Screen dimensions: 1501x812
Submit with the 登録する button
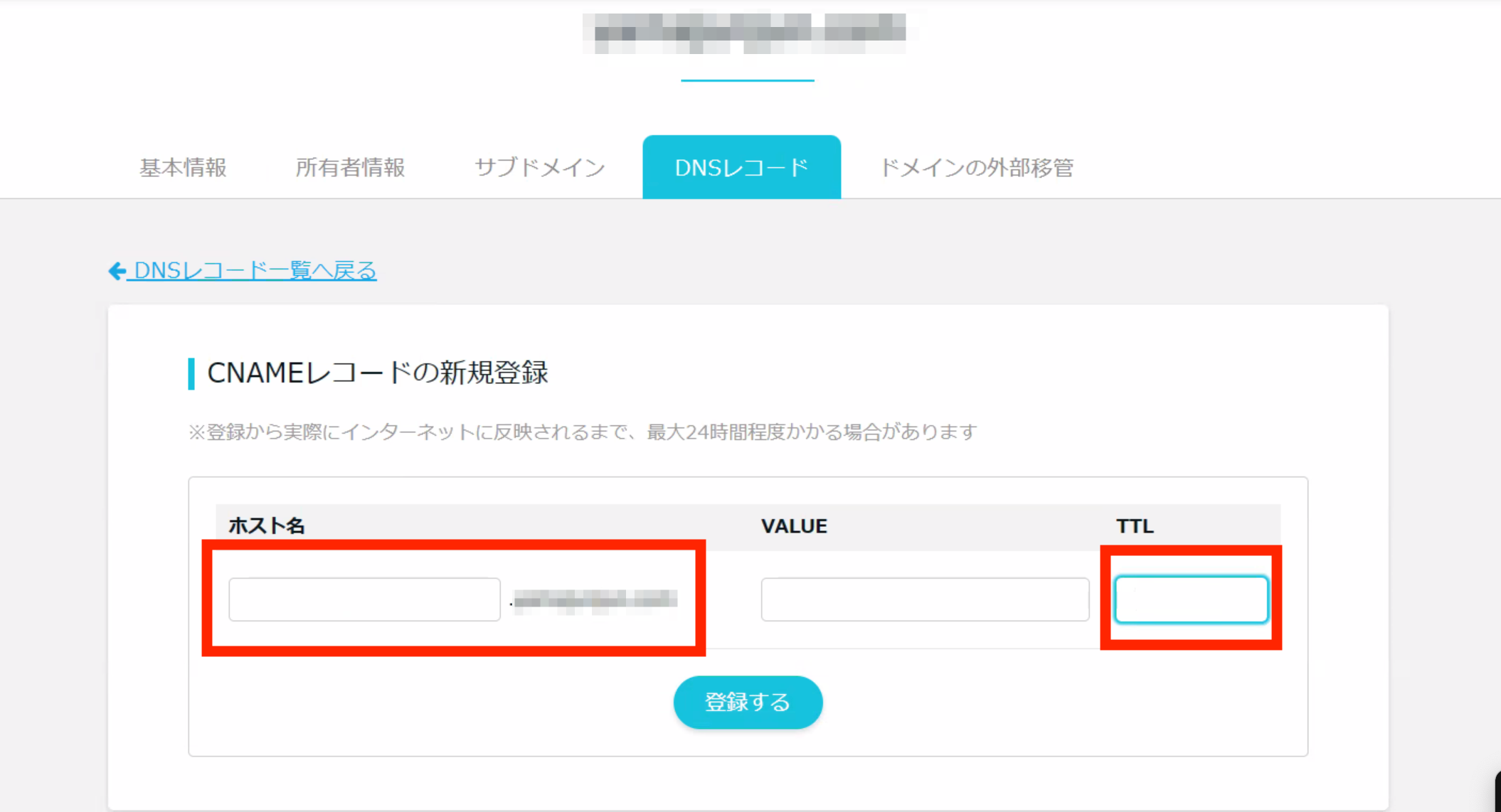[748, 702]
